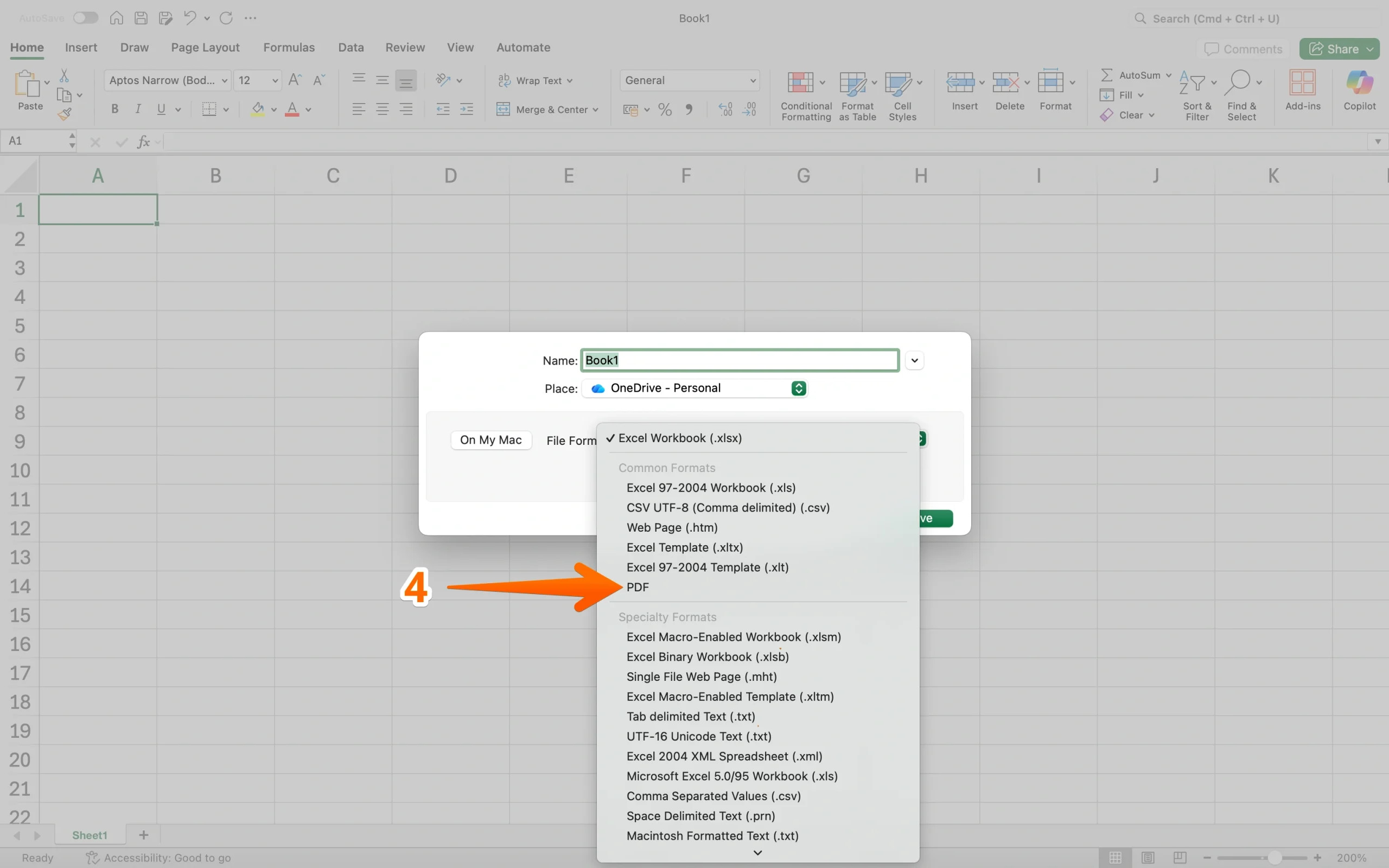This screenshot has width=1389, height=868.
Task: Click the Cell Styles icon
Action: tap(897, 82)
